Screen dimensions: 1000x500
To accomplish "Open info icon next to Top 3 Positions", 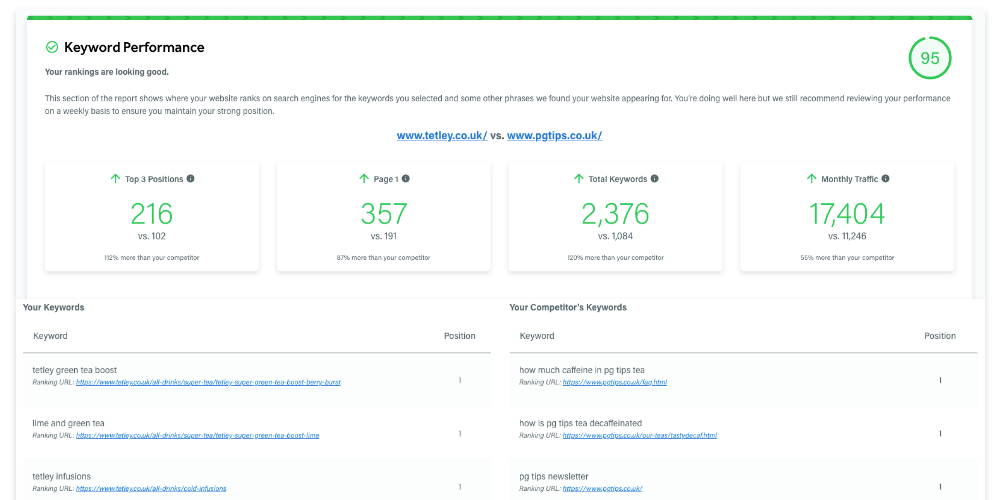I will (x=191, y=179).
